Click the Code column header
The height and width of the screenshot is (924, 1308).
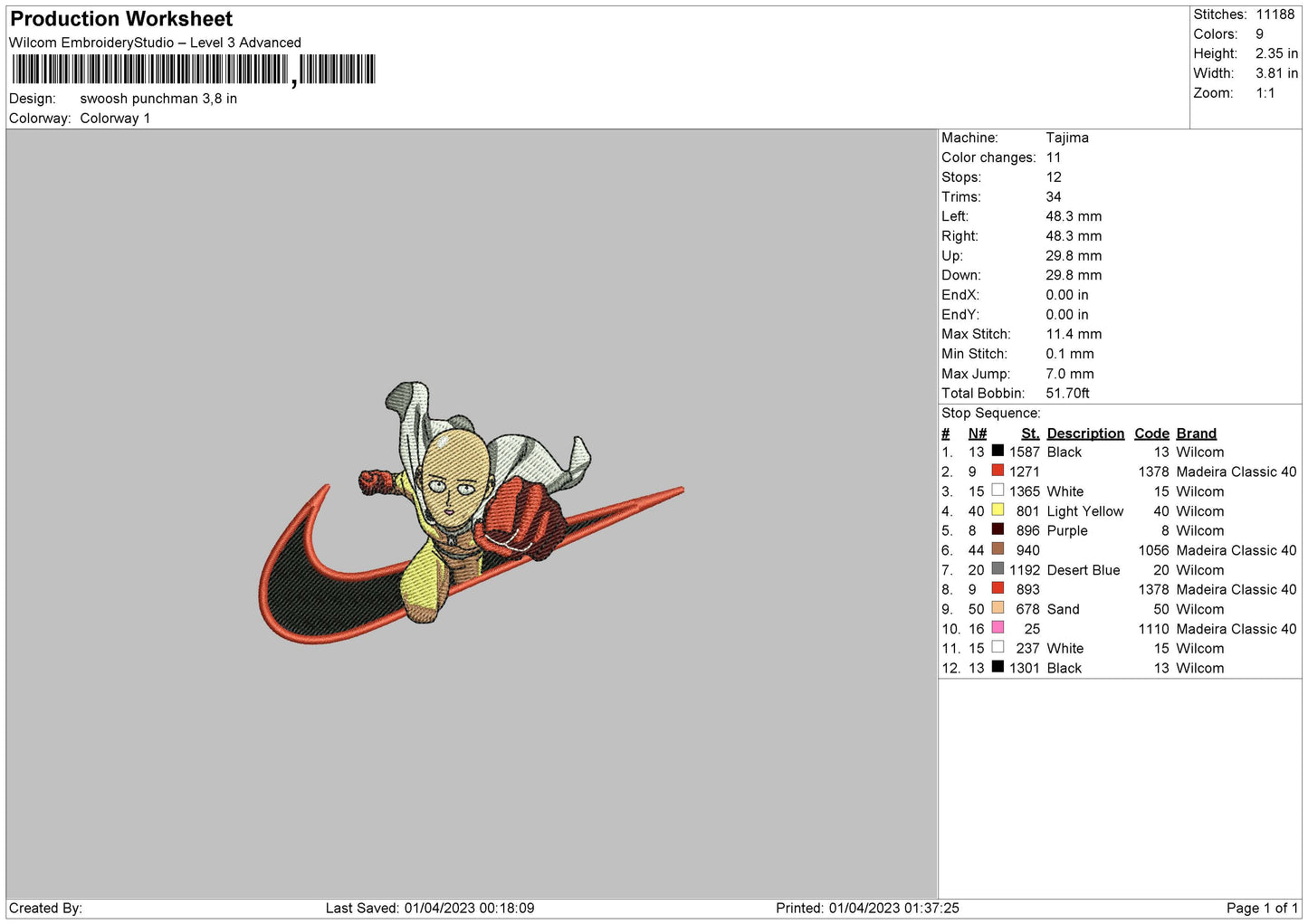point(1151,433)
